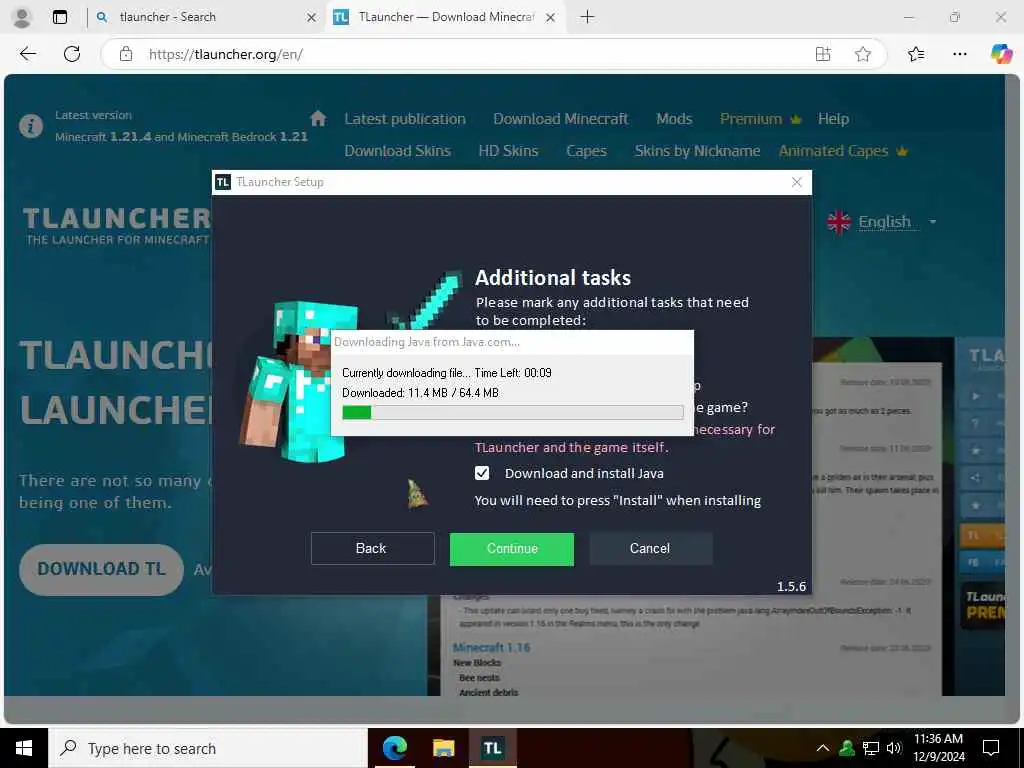Open the Help menu item
This screenshot has height=768, width=1024.
(833, 119)
